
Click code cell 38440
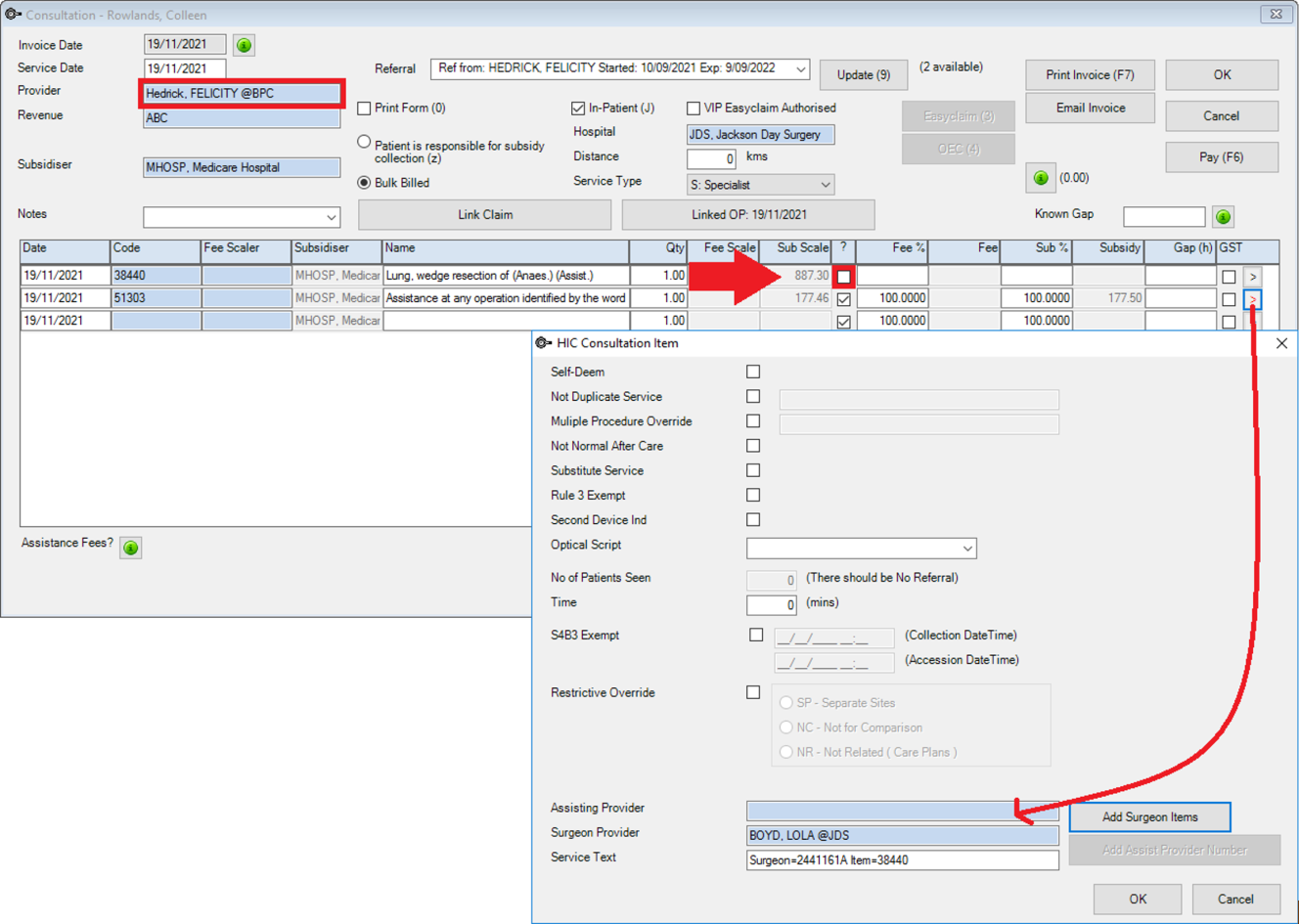pyautogui.click(x=156, y=276)
